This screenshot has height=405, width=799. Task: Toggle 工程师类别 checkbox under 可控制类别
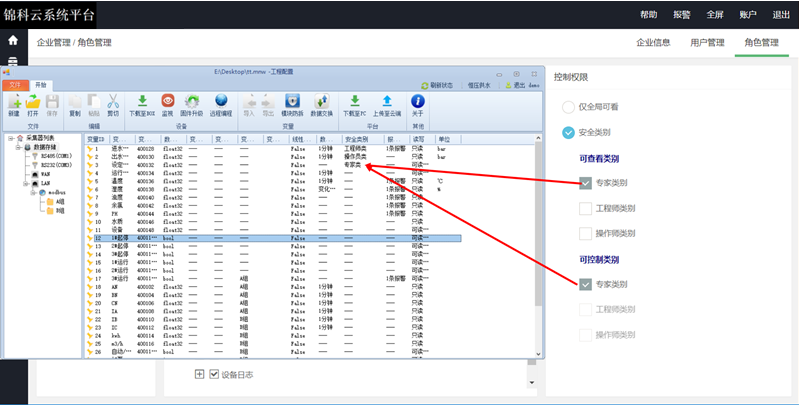[585, 309]
